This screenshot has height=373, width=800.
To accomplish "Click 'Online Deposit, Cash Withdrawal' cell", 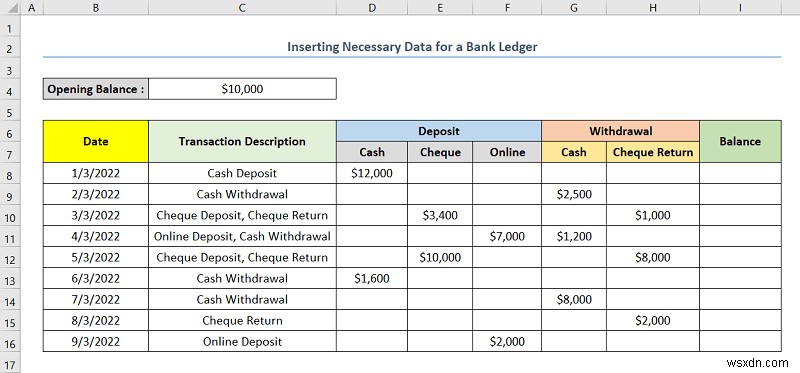I will coord(242,236).
